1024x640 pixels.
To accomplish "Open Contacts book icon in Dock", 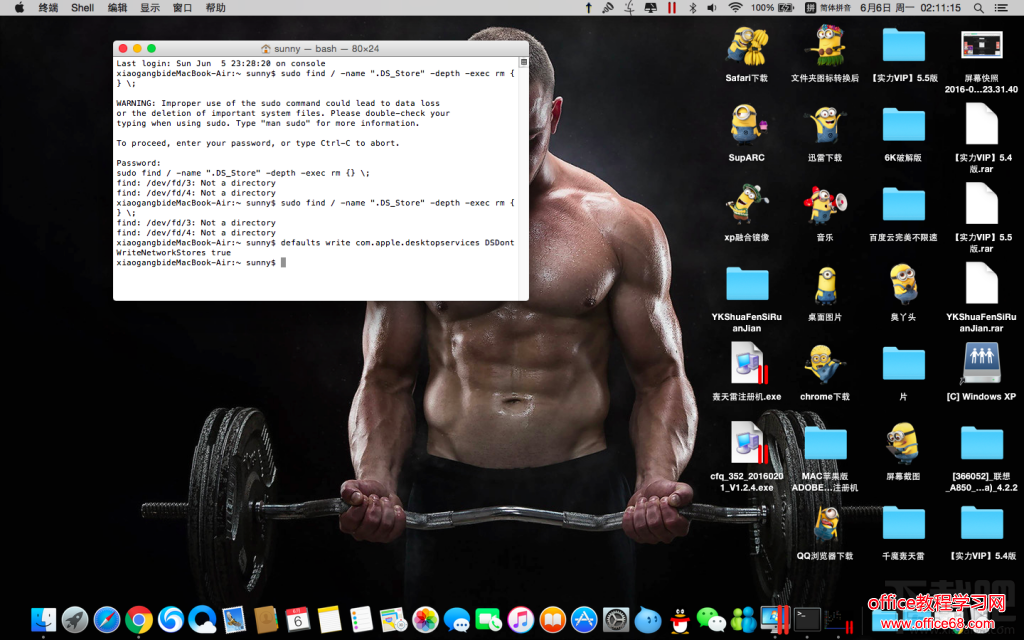I will tap(266, 619).
